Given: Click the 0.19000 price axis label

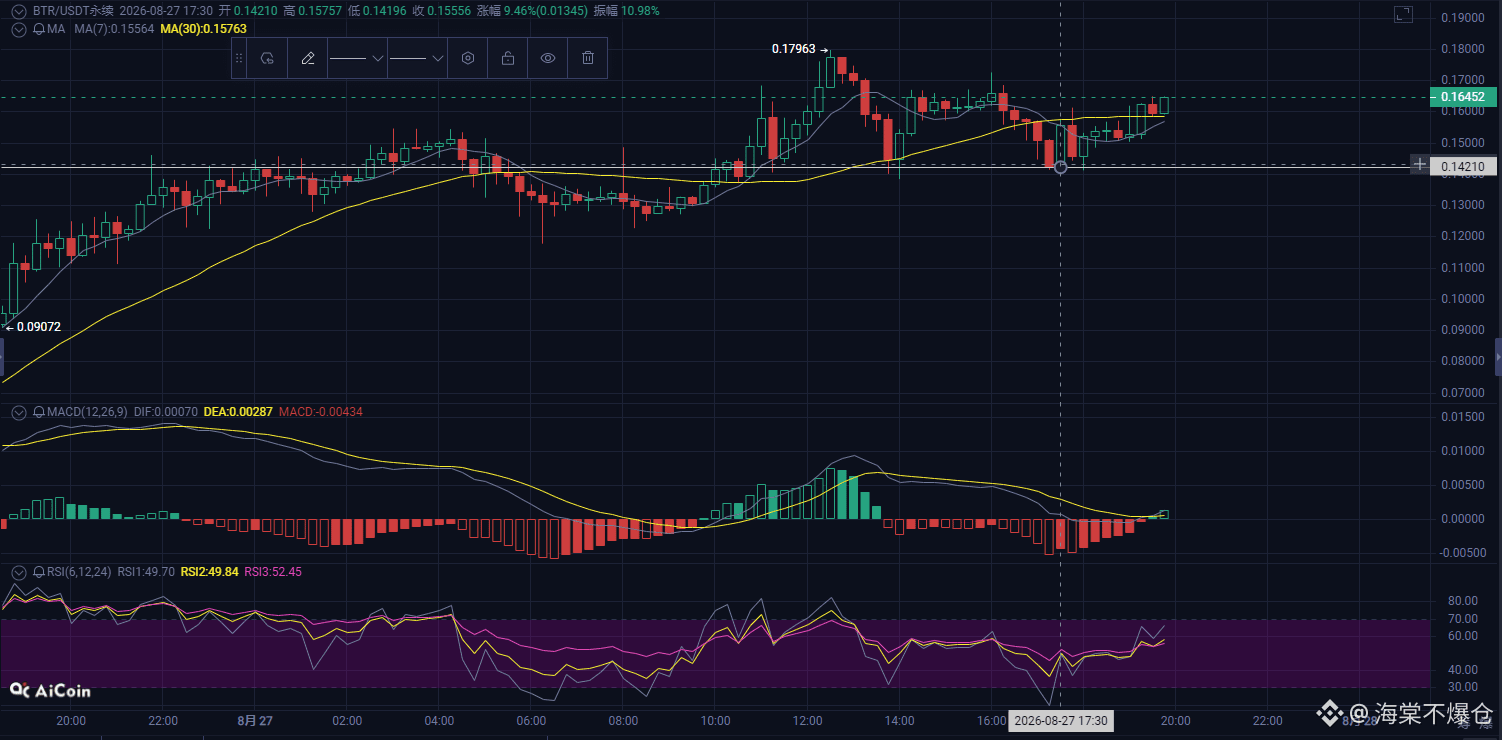Looking at the screenshot, I should point(1462,17).
